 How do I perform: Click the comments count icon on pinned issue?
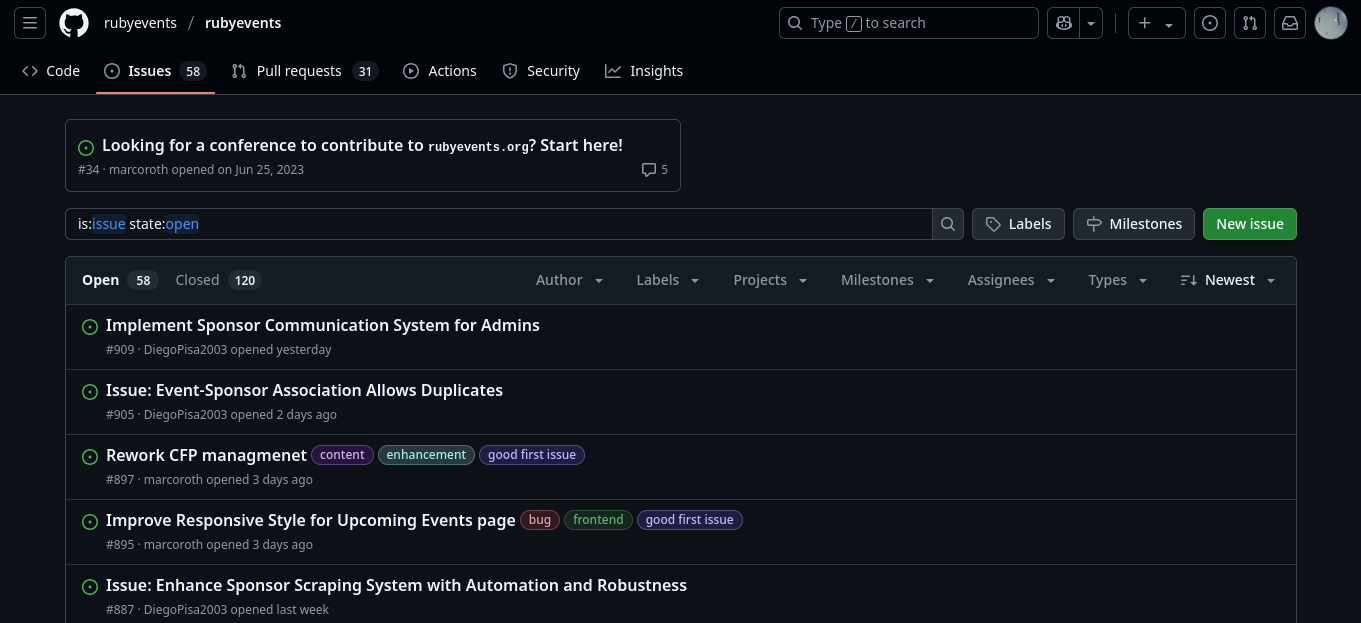(655, 170)
